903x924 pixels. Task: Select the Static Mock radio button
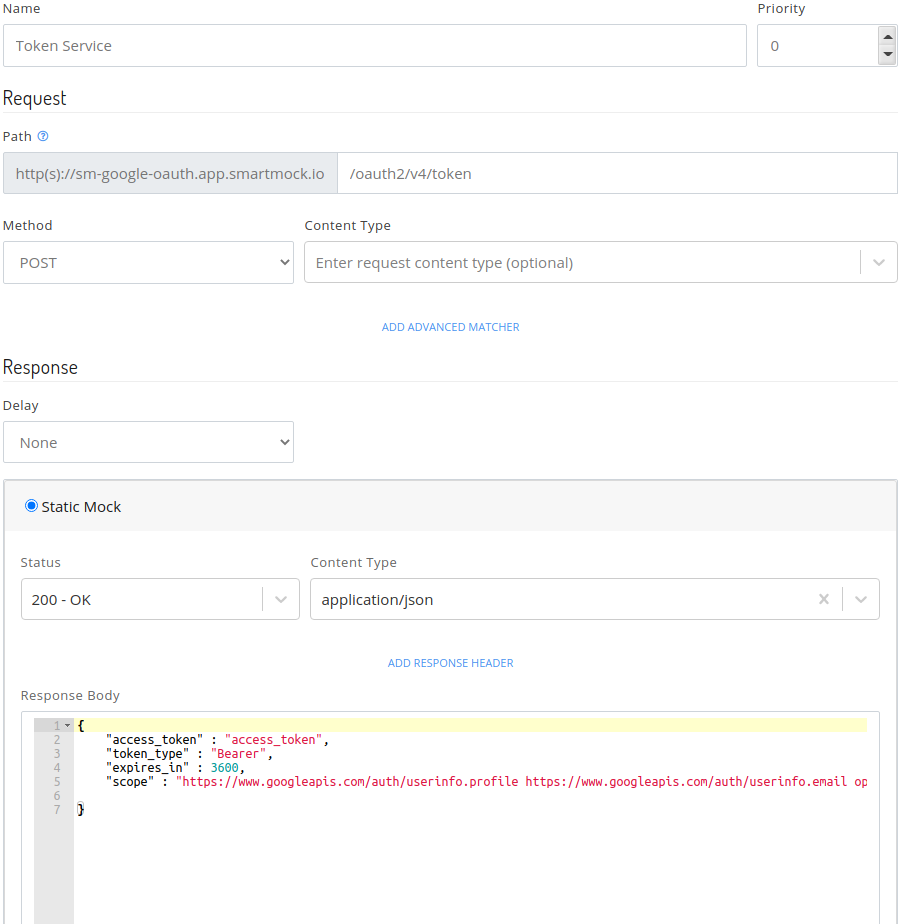click(x=31, y=506)
